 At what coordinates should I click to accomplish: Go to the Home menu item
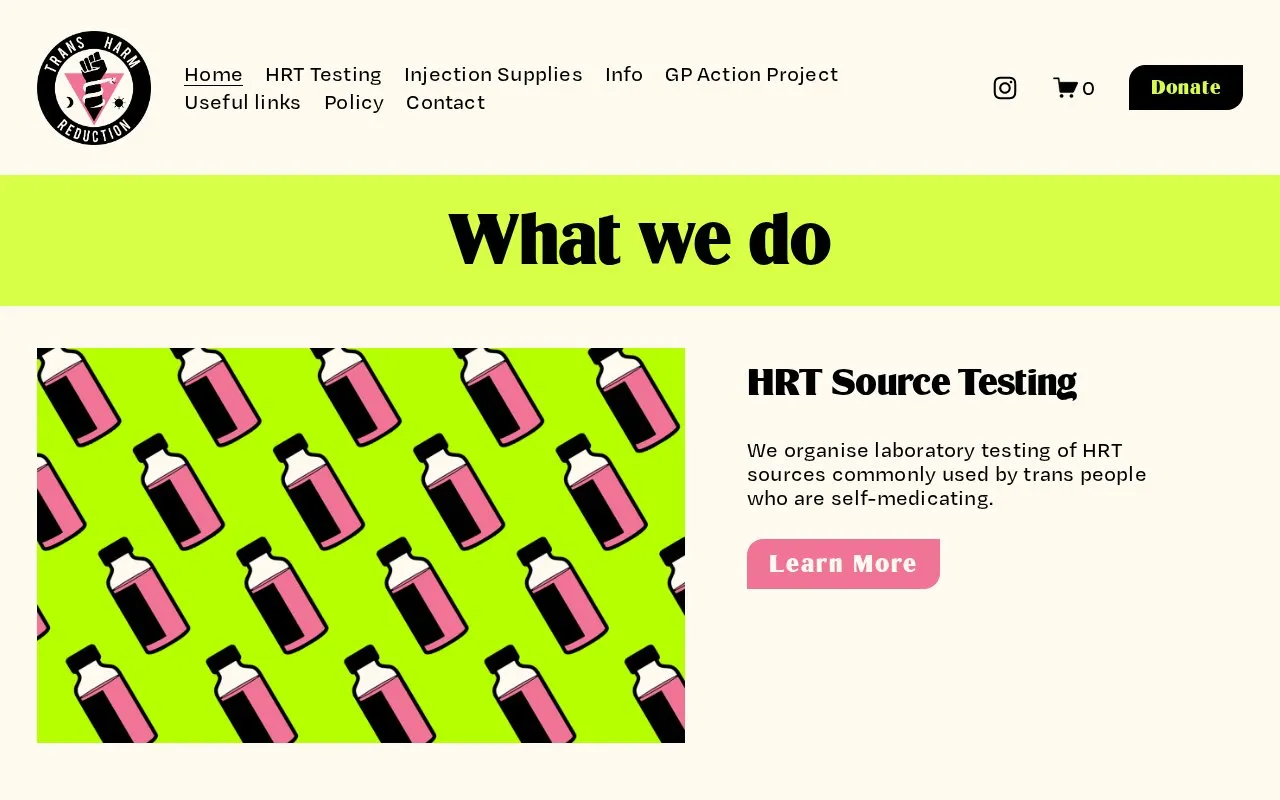pyautogui.click(x=214, y=75)
